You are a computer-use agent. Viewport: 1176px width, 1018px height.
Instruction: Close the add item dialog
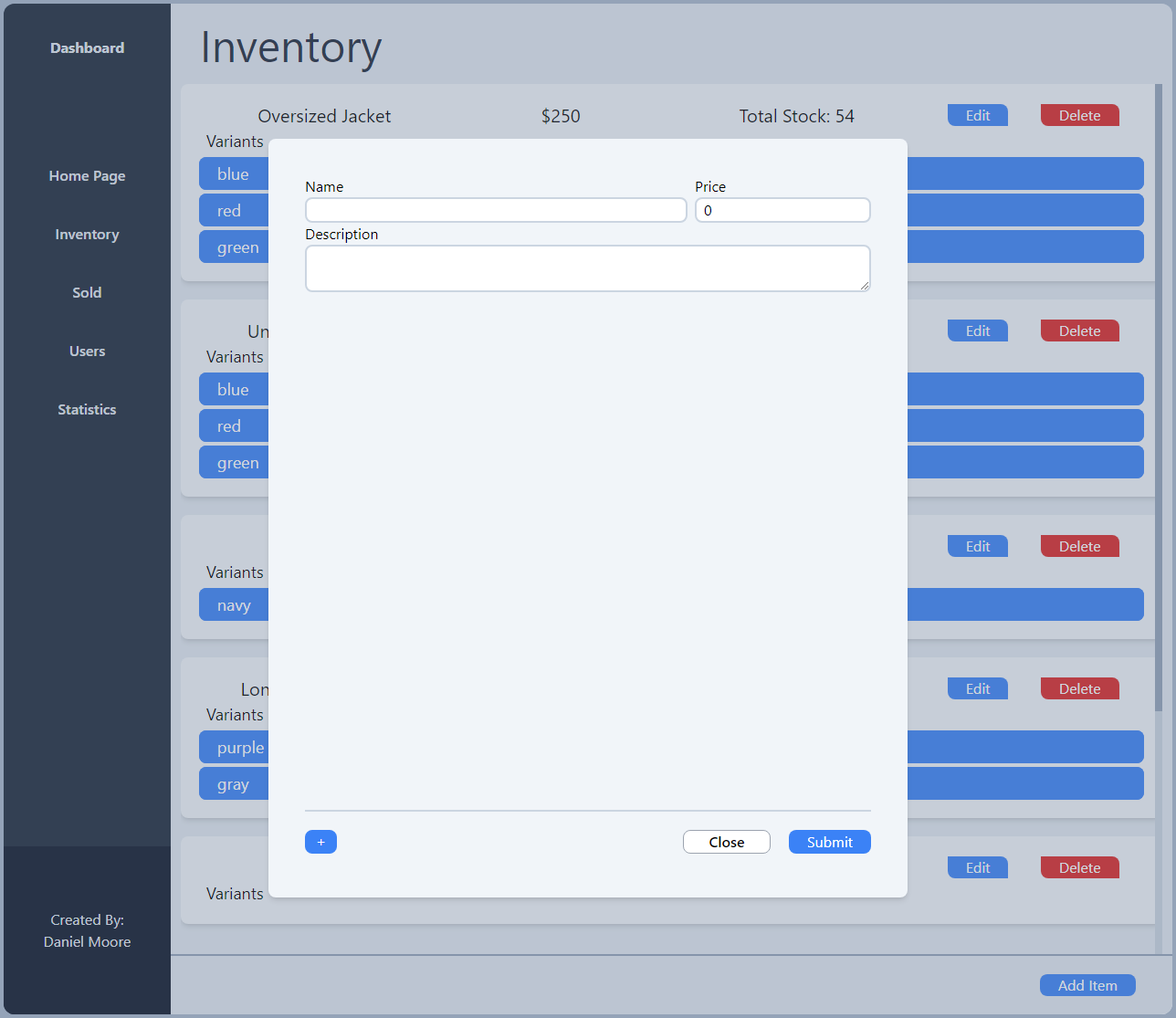(726, 842)
